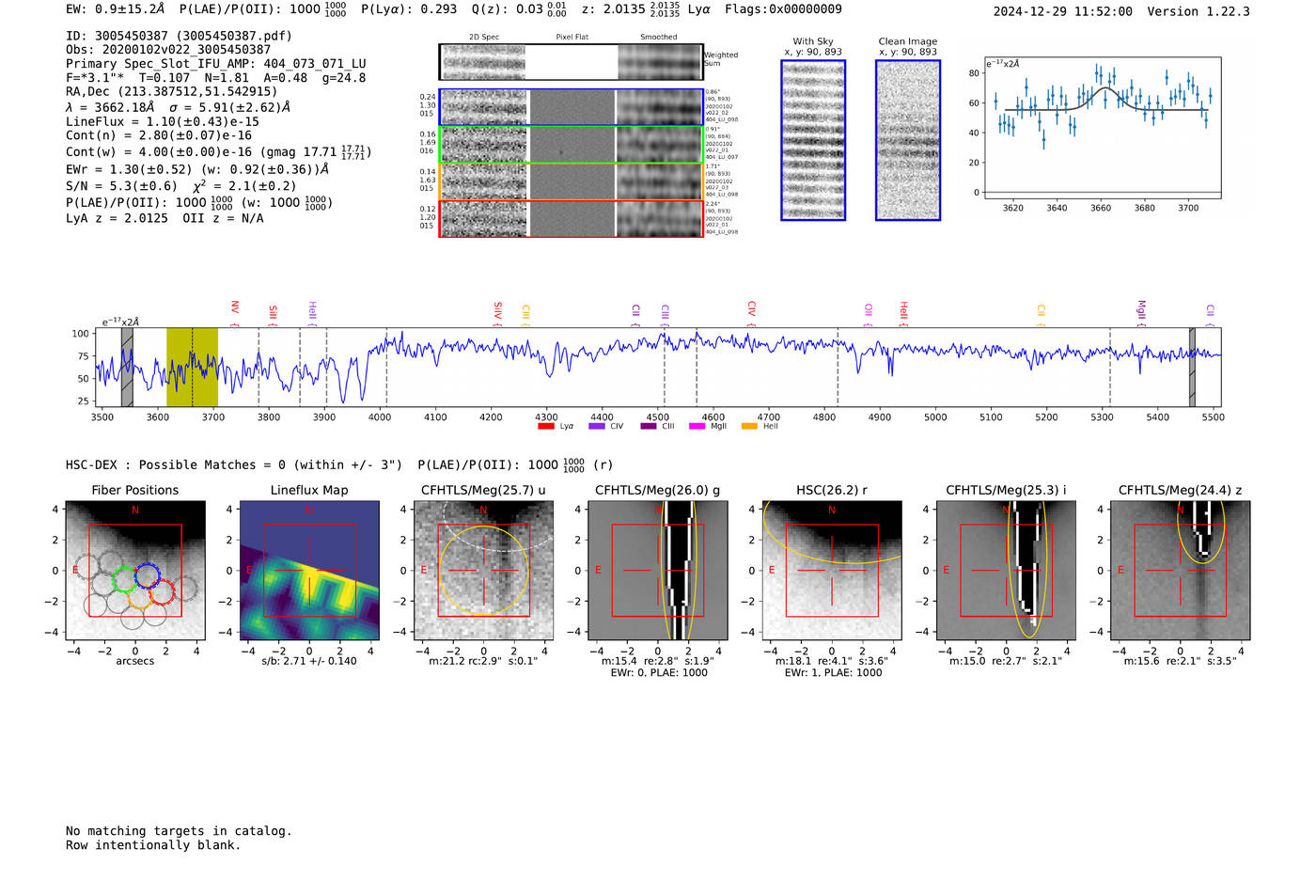Click the "Smoothed" column header
This screenshot has width=1316, height=896.
pyautogui.click(x=658, y=38)
